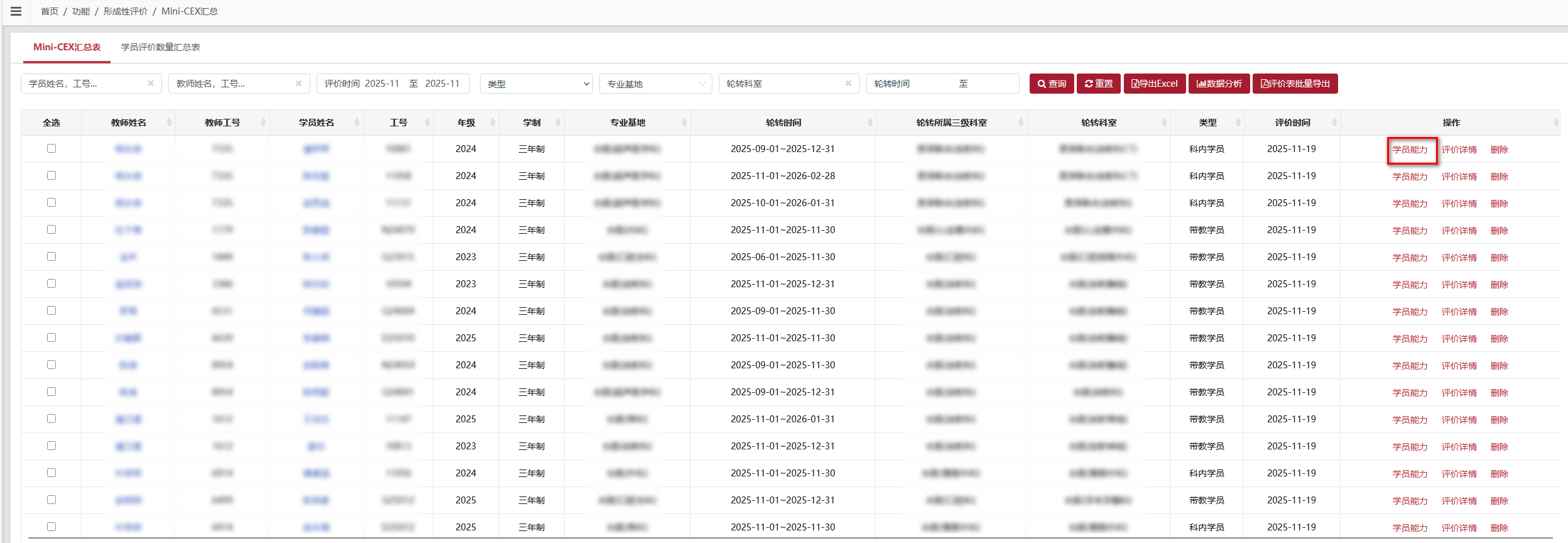Sort by the 轮转时间 column header arrows

coord(870,123)
